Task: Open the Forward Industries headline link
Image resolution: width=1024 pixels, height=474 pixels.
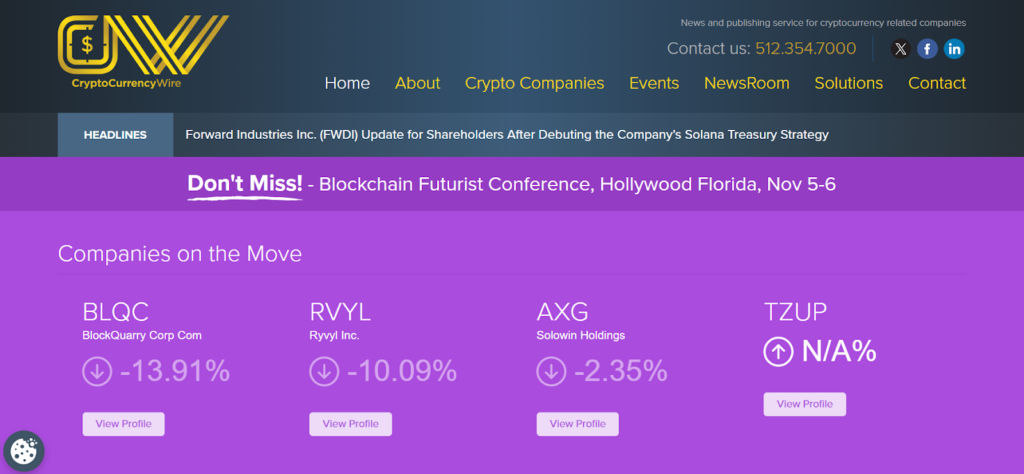Action: pos(507,134)
